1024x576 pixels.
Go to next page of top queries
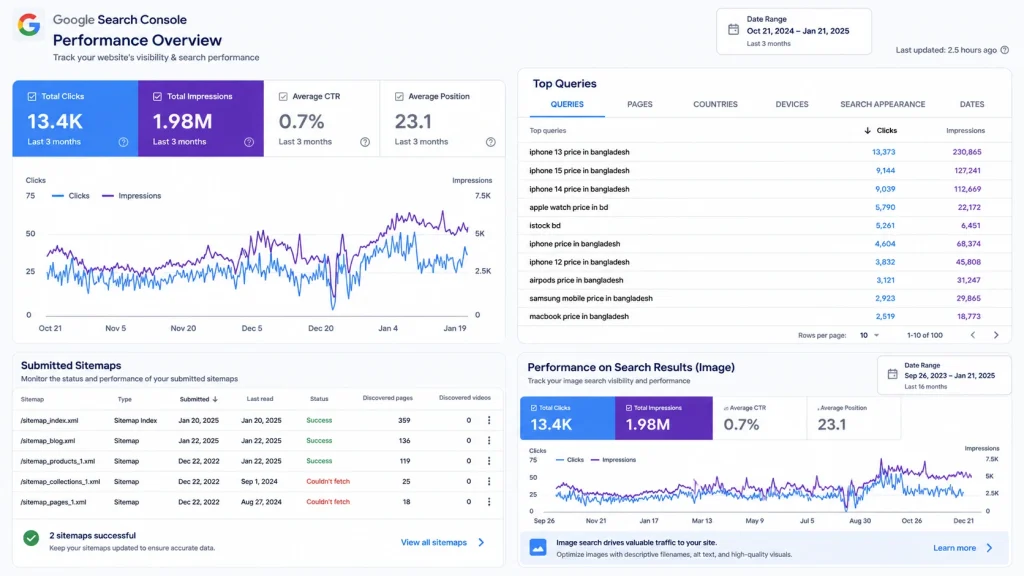996,335
